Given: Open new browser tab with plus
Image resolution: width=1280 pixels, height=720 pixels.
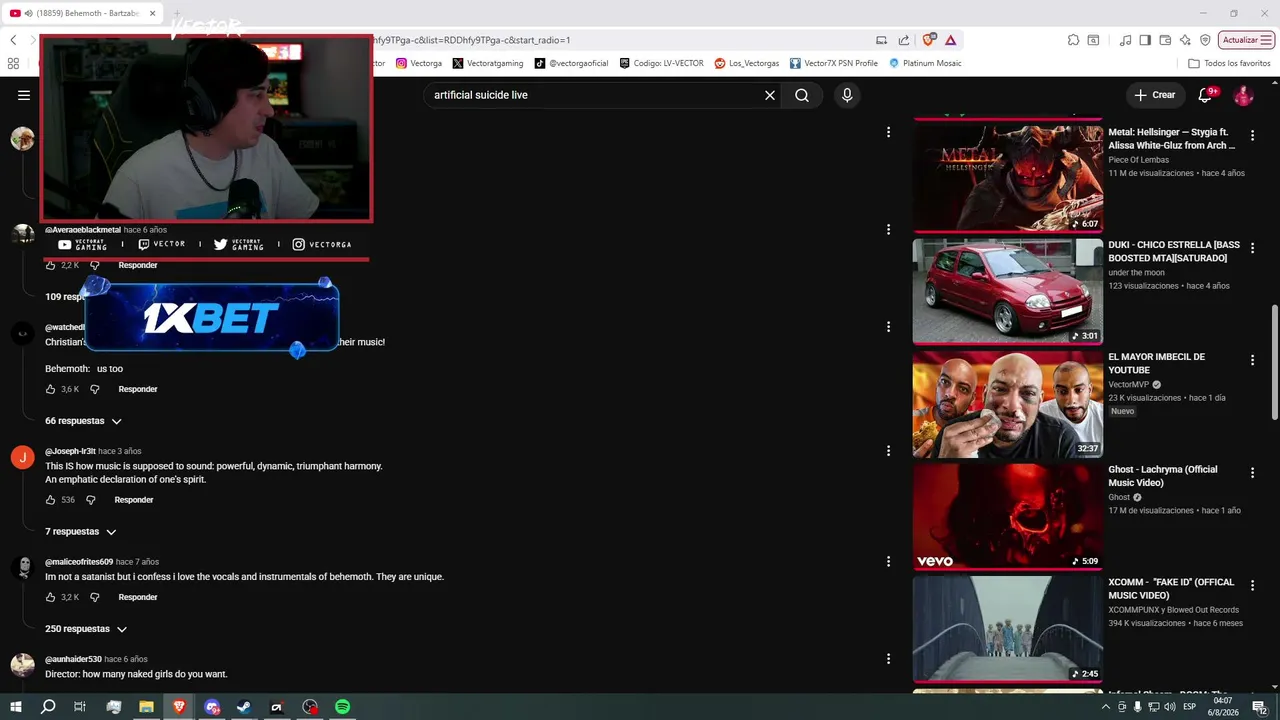Looking at the screenshot, I should point(177,13).
